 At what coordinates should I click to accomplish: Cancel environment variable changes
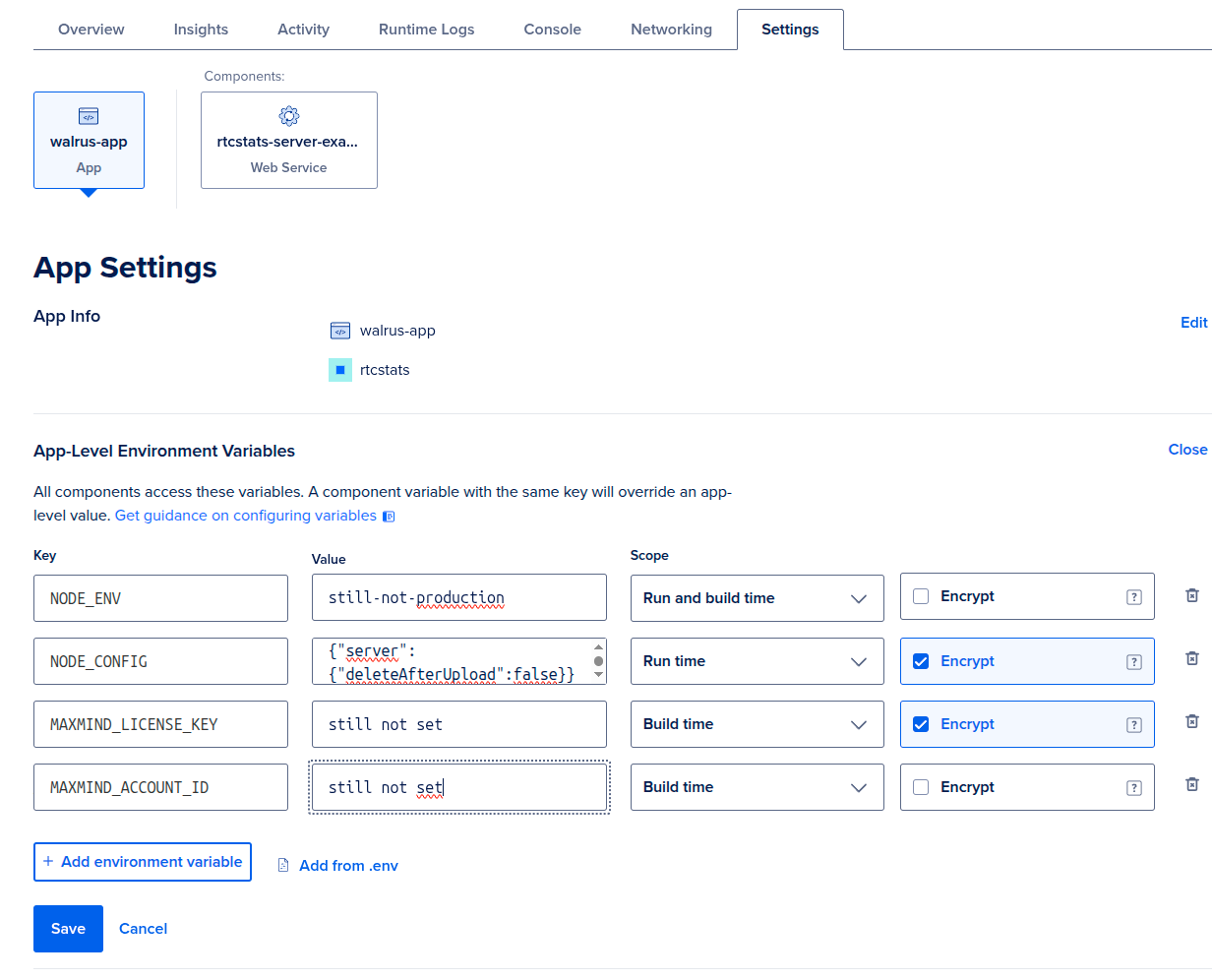(144, 929)
